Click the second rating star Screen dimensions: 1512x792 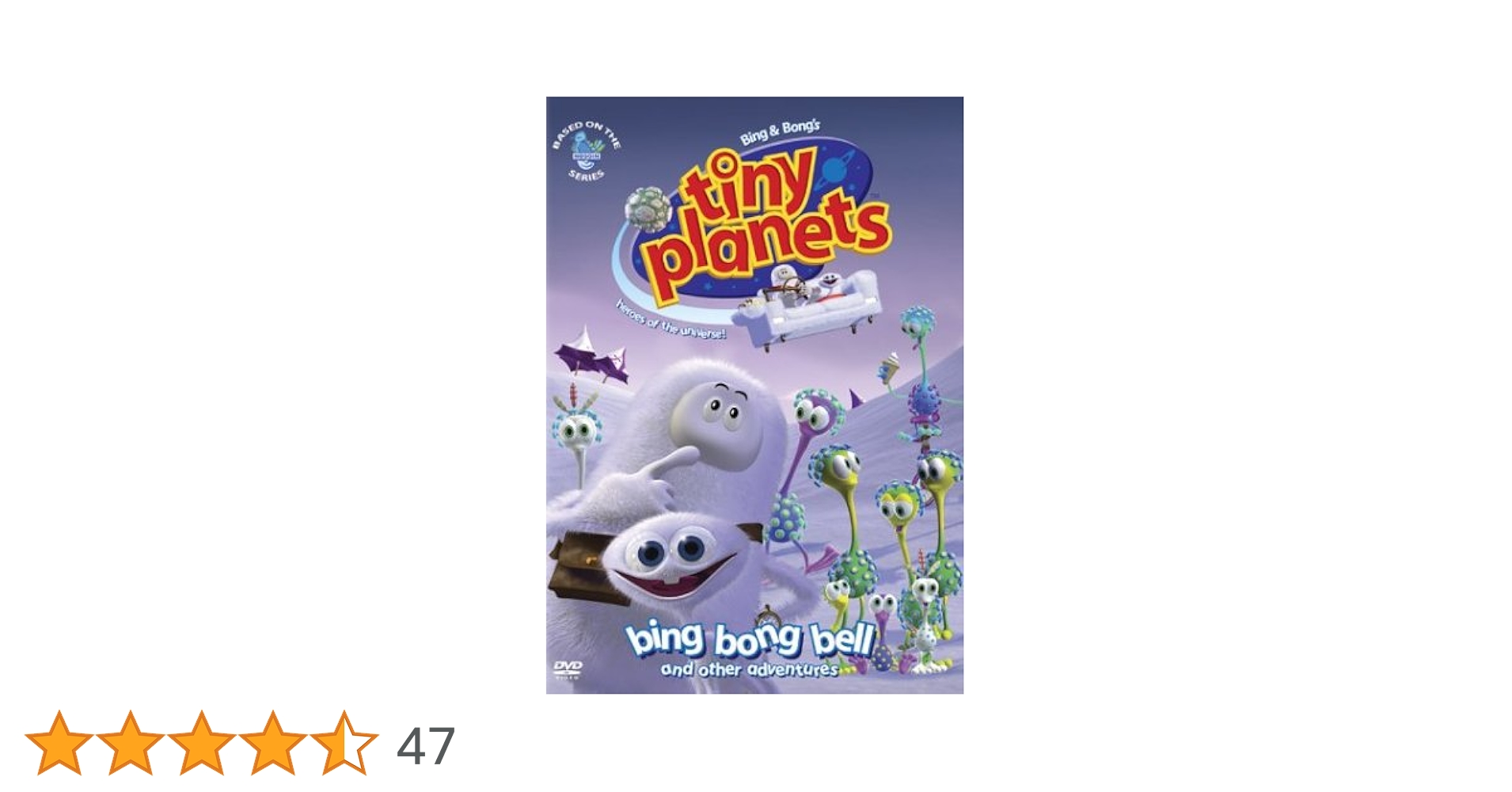click(131, 743)
